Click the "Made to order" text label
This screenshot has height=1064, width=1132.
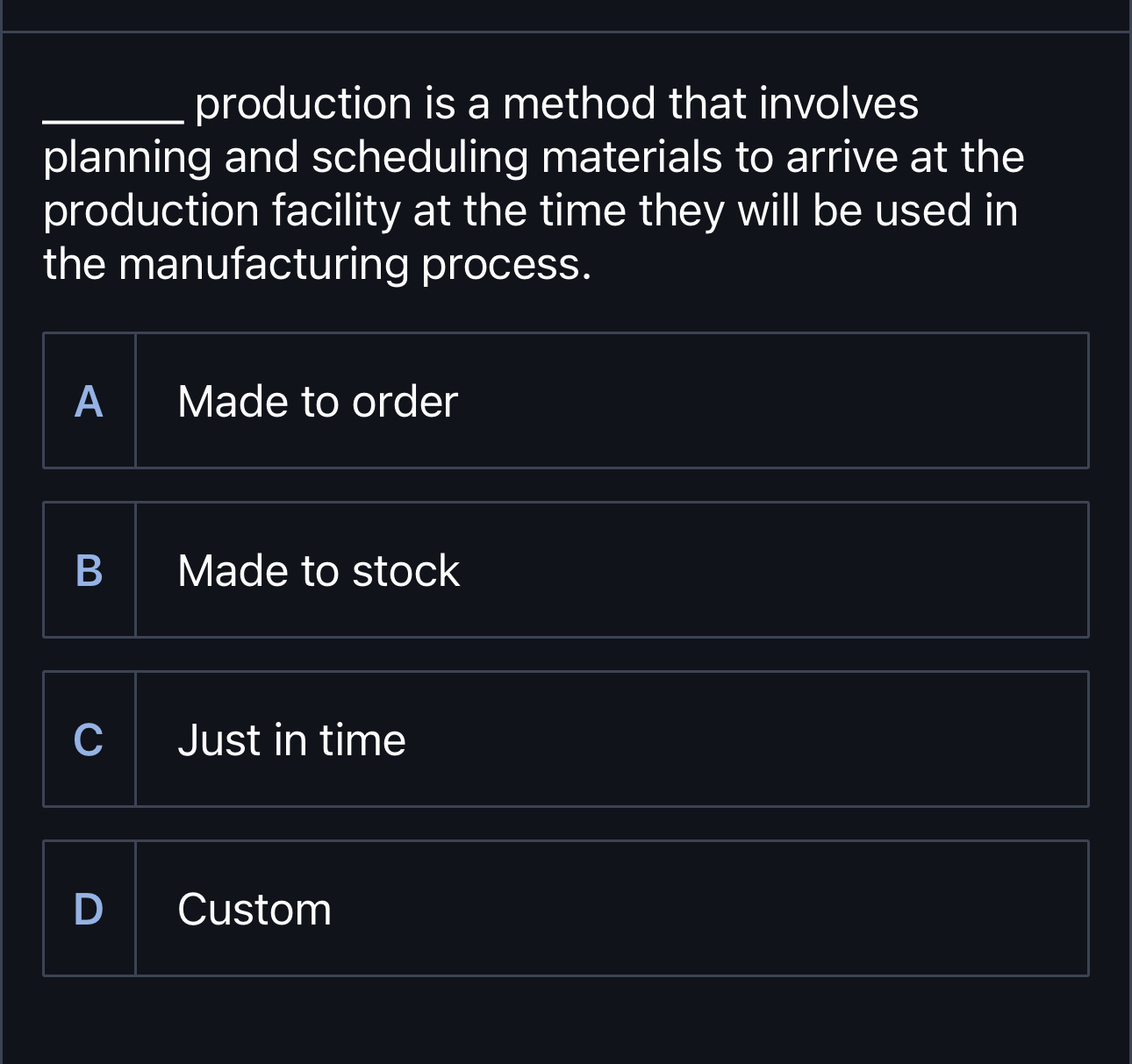point(318,400)
